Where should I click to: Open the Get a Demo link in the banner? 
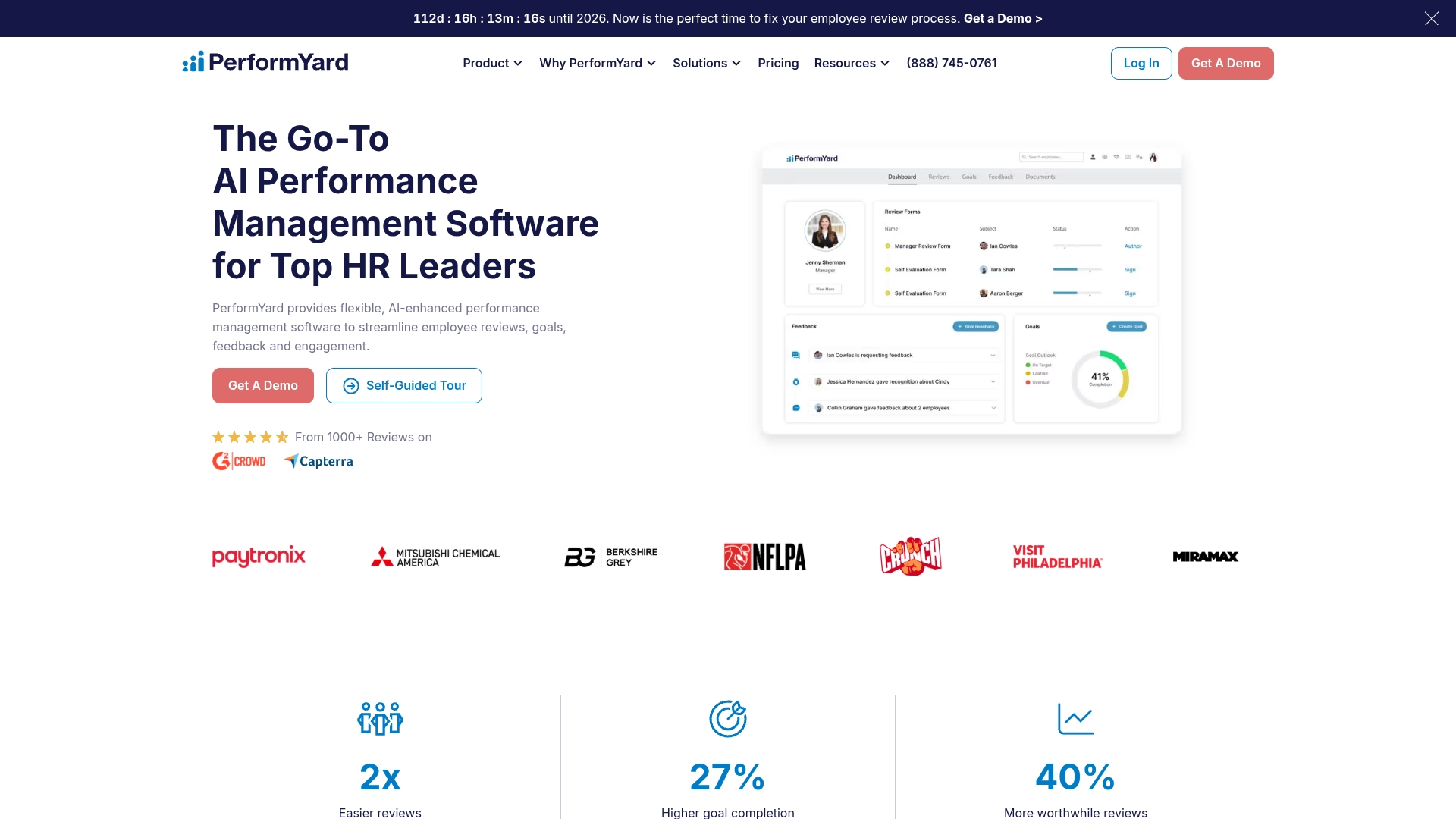[1003, 18]
